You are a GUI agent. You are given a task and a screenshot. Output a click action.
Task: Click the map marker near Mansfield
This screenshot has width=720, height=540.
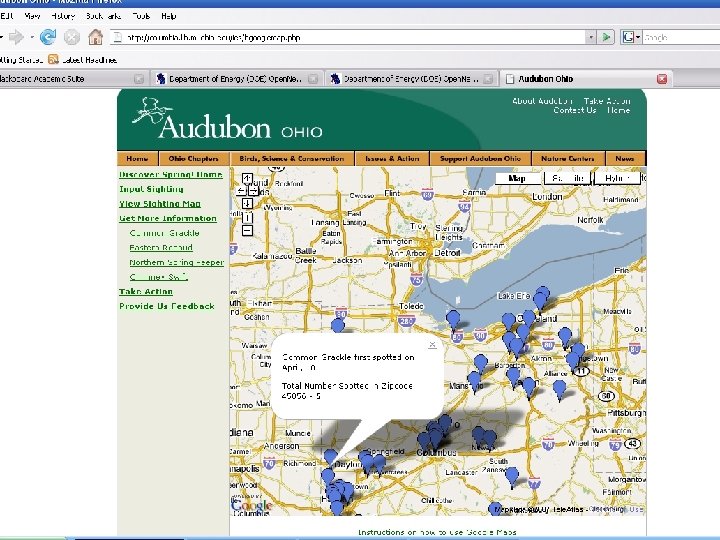tap(474, 381)
